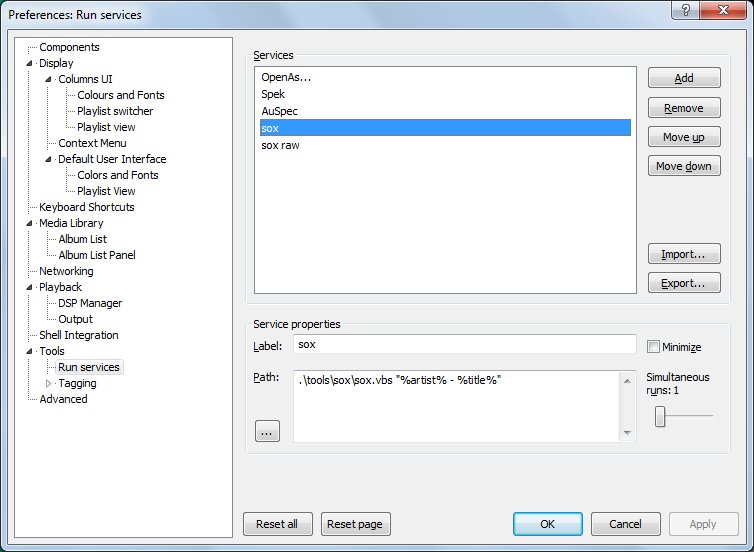Remove the selected service
Screen dimensions: 754x552
coord(684,108)
